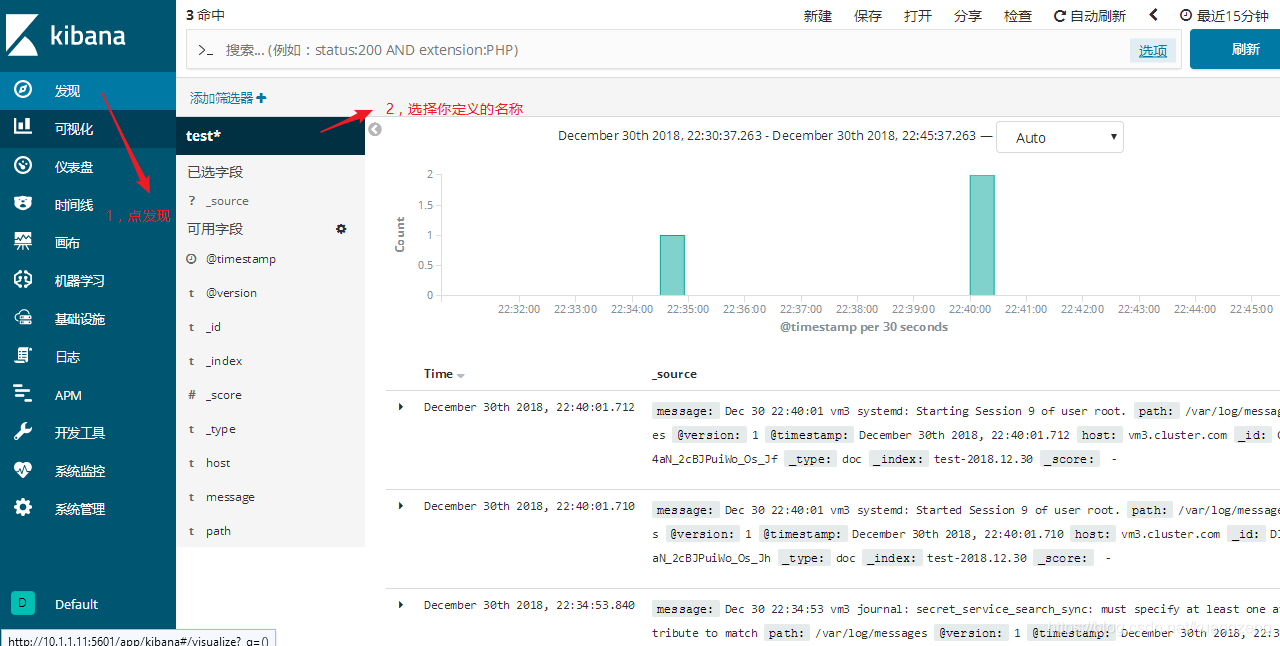
Task: Open the Auto interval dropdown
Action: coord(1060,137)
